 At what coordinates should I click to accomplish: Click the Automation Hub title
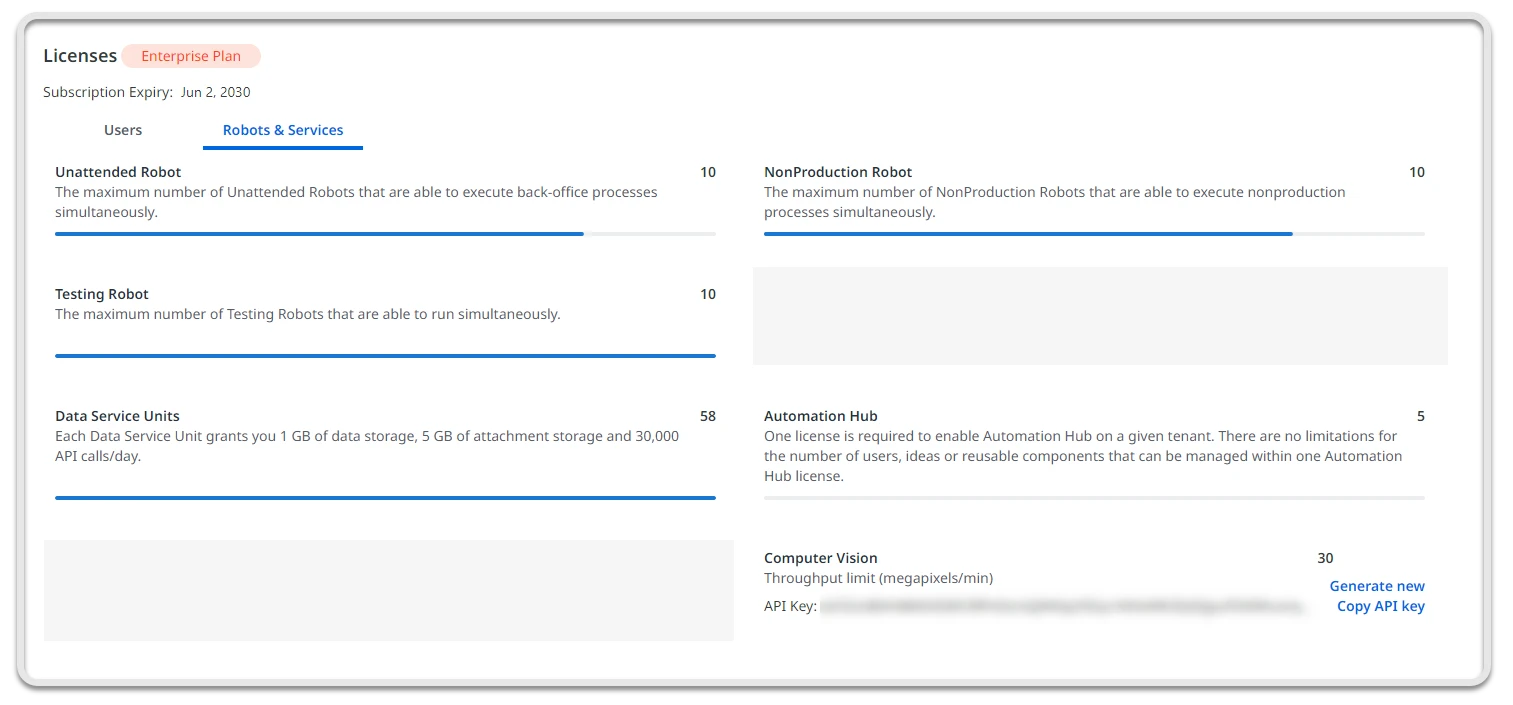point(821,416)
